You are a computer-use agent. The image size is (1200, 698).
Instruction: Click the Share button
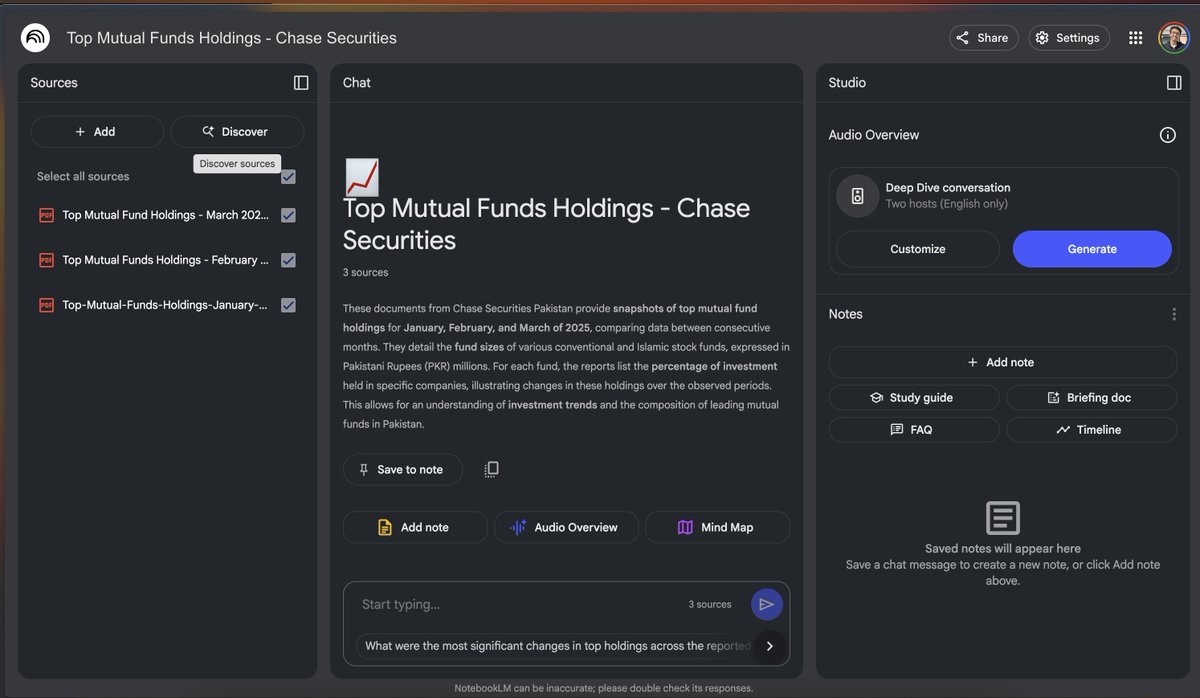coord(983,38)
